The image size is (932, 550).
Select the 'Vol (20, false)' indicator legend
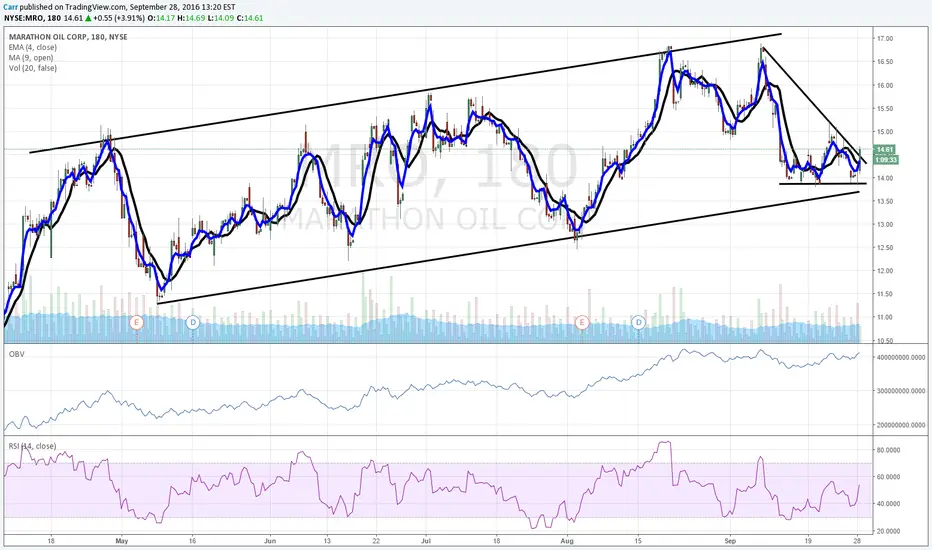(33, 68)
